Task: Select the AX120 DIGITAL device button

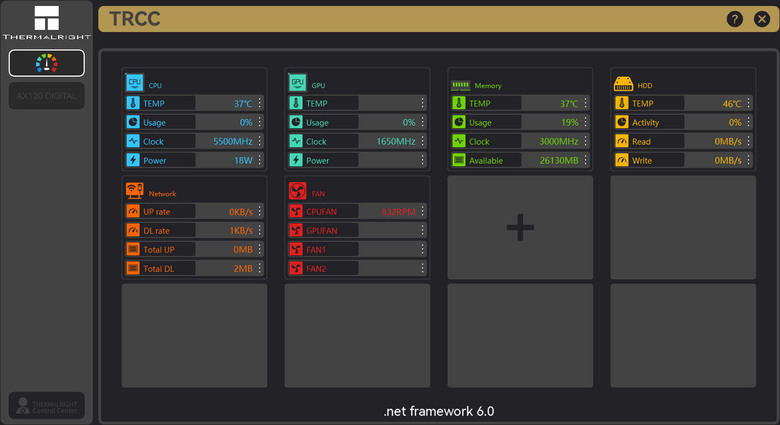Action: click(x=47, y=96)
